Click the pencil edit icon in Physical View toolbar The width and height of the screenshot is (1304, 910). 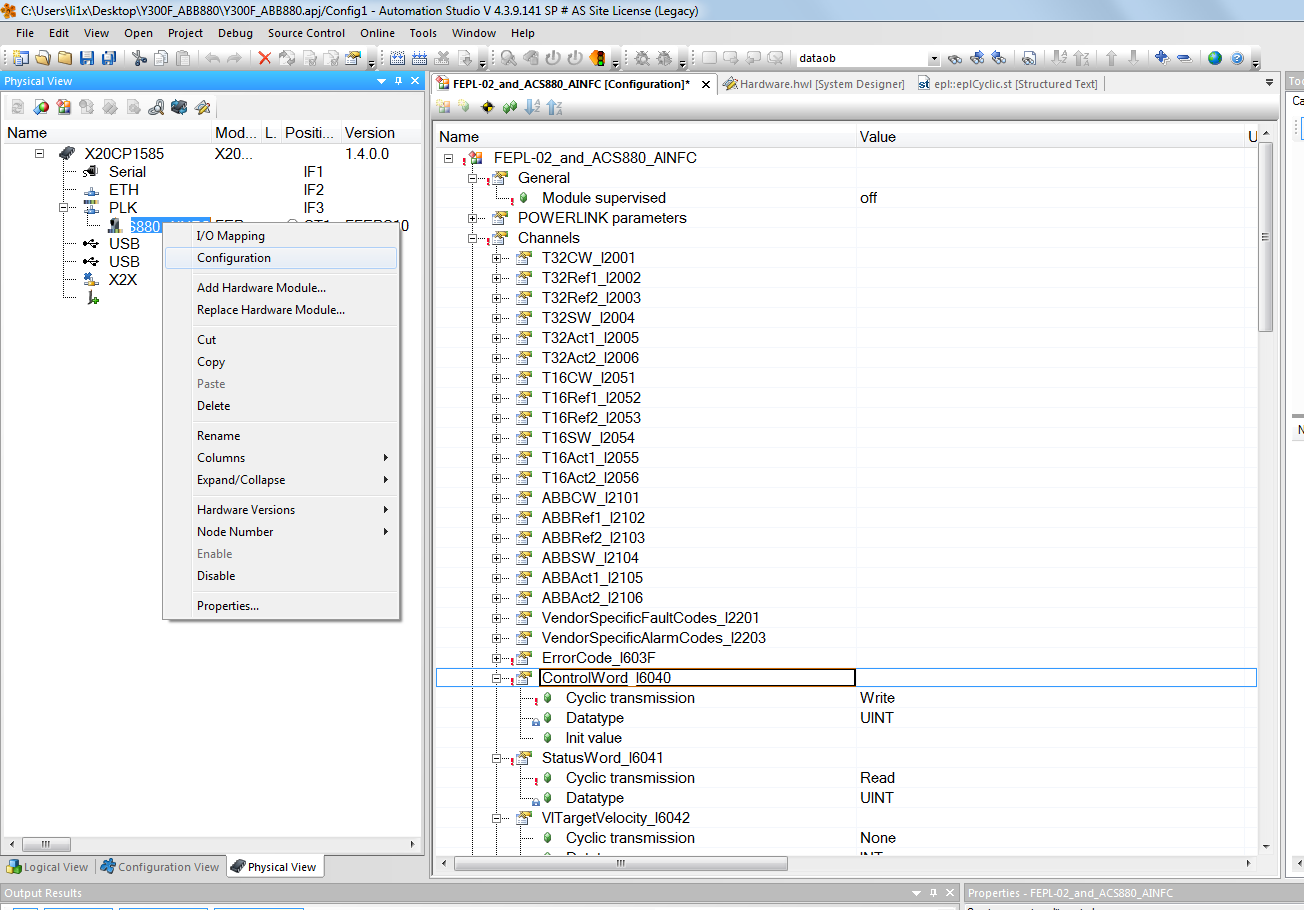tap(203, 107)
